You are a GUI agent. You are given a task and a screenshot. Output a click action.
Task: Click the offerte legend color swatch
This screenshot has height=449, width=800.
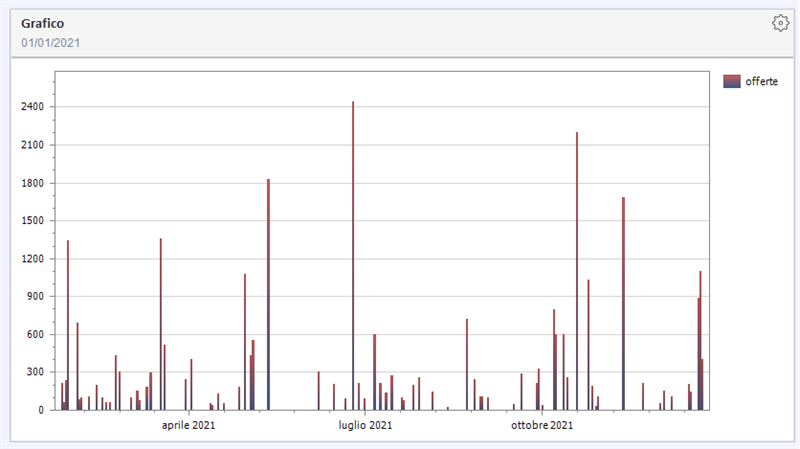click(x=732, y=82)
